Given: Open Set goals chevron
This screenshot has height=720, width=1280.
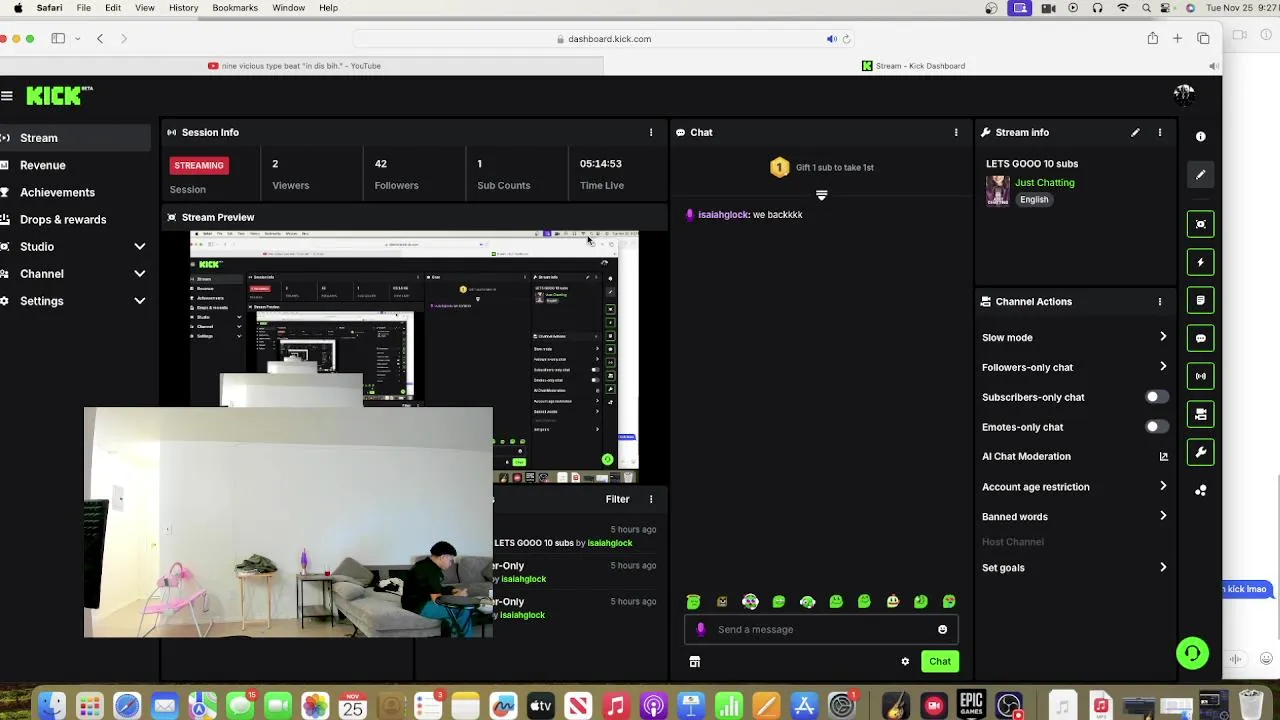Looking at the screenshot, I should coord(1163,567).
